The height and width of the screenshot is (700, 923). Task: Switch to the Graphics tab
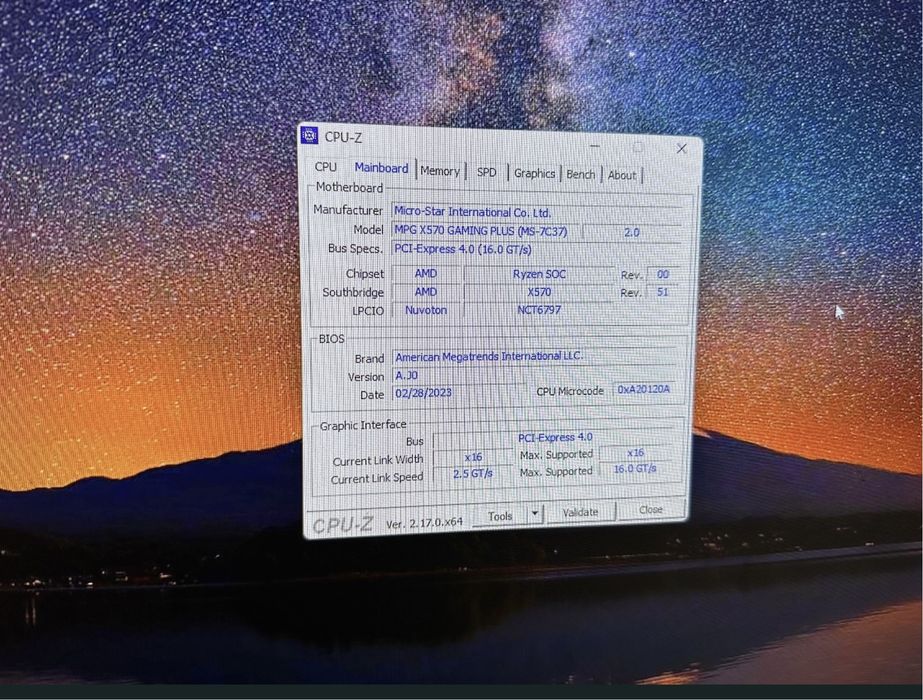coord(534,173)
